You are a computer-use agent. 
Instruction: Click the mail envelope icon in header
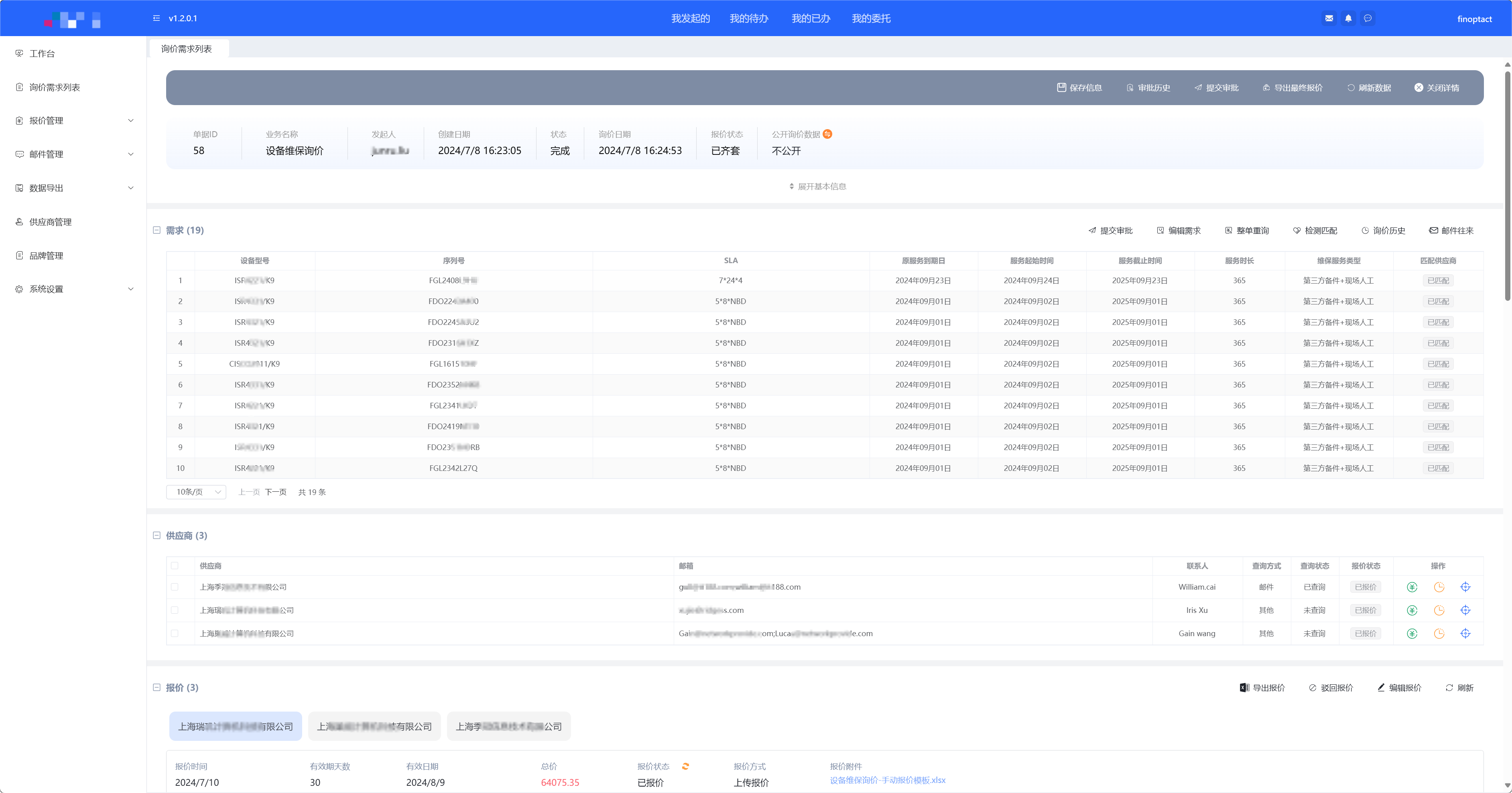1329,18
